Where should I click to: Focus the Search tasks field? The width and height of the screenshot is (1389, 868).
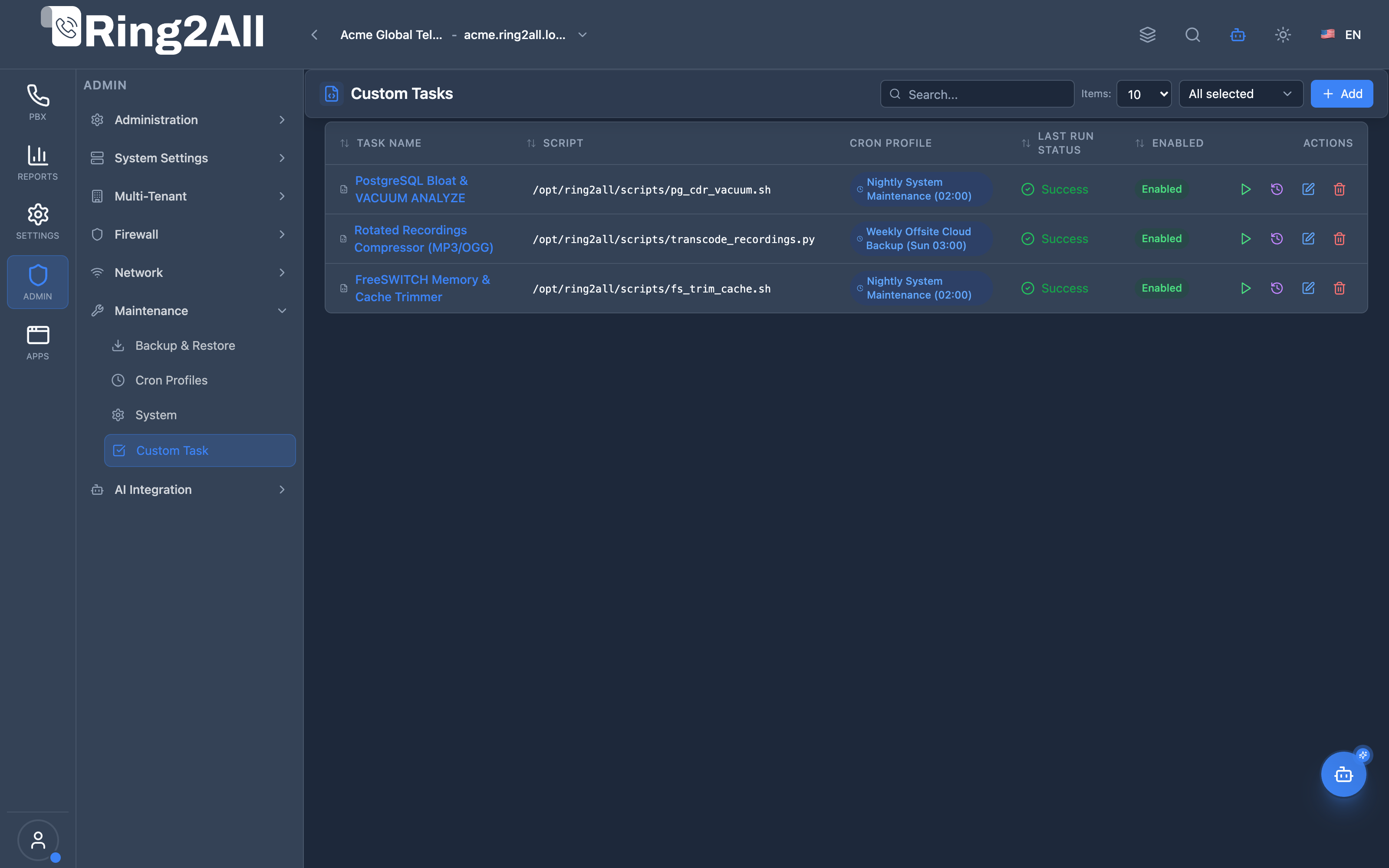(x=977, y=94)
